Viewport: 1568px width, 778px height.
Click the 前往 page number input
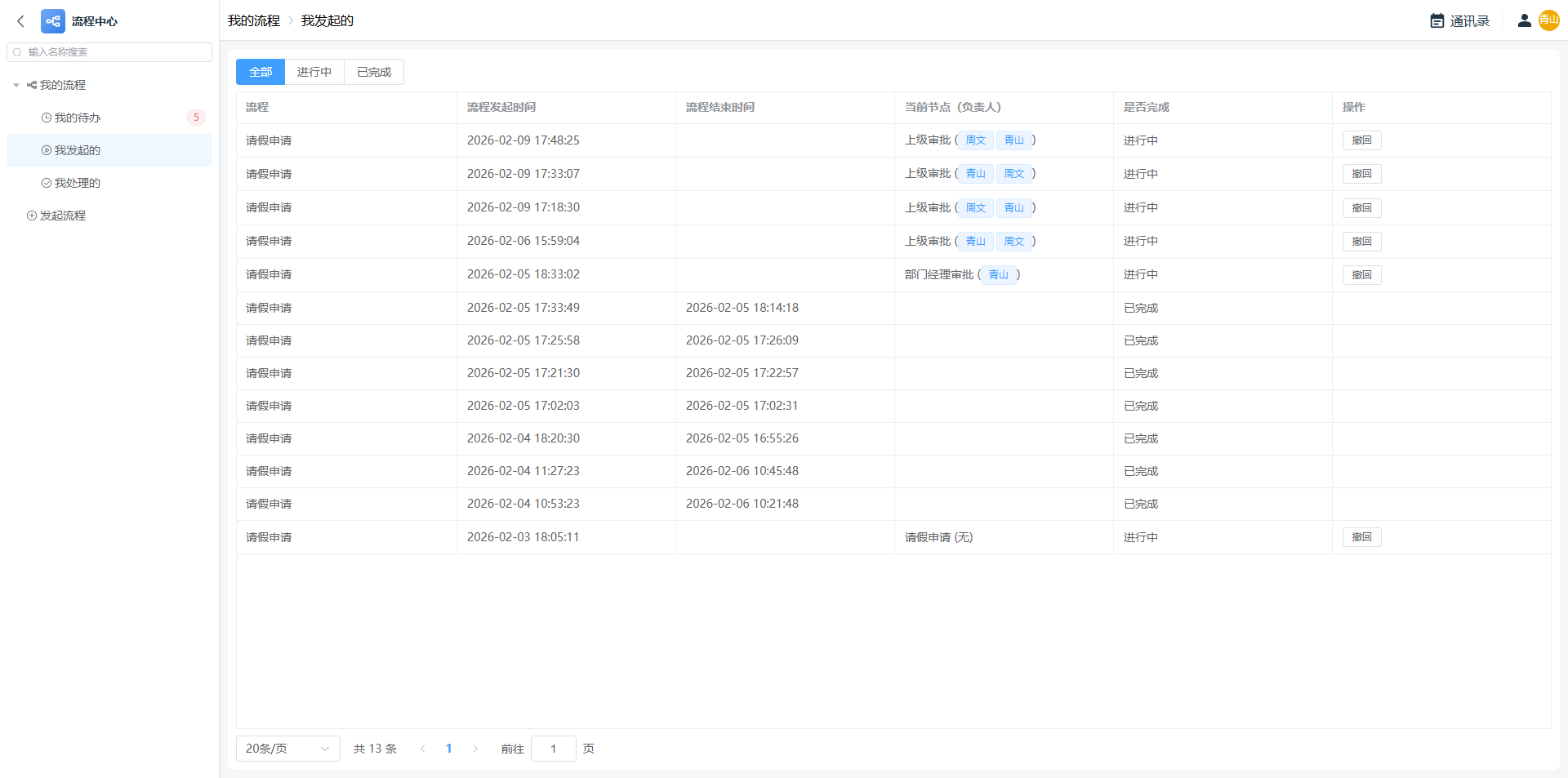point(553,749)
